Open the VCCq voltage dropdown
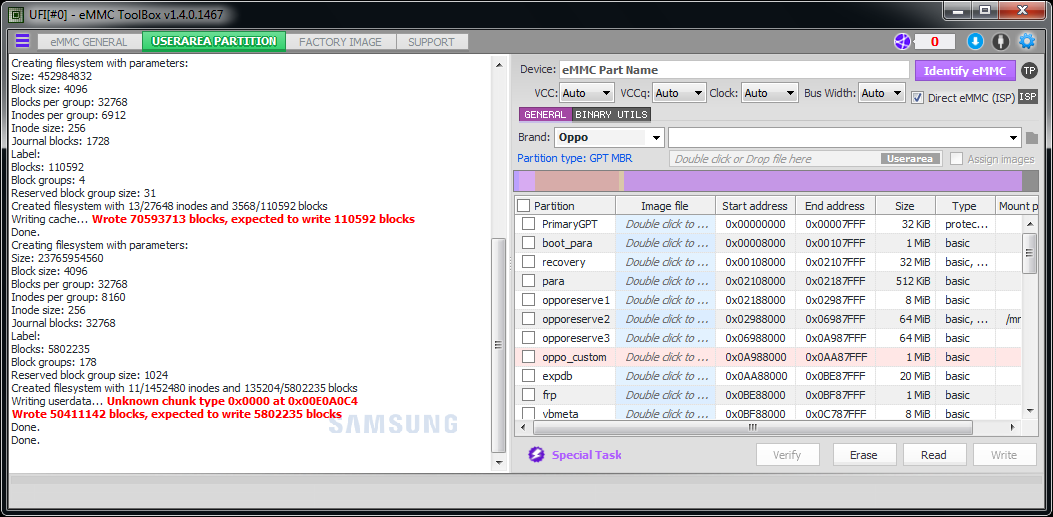The image size is (1053, 517). point(679,93)
